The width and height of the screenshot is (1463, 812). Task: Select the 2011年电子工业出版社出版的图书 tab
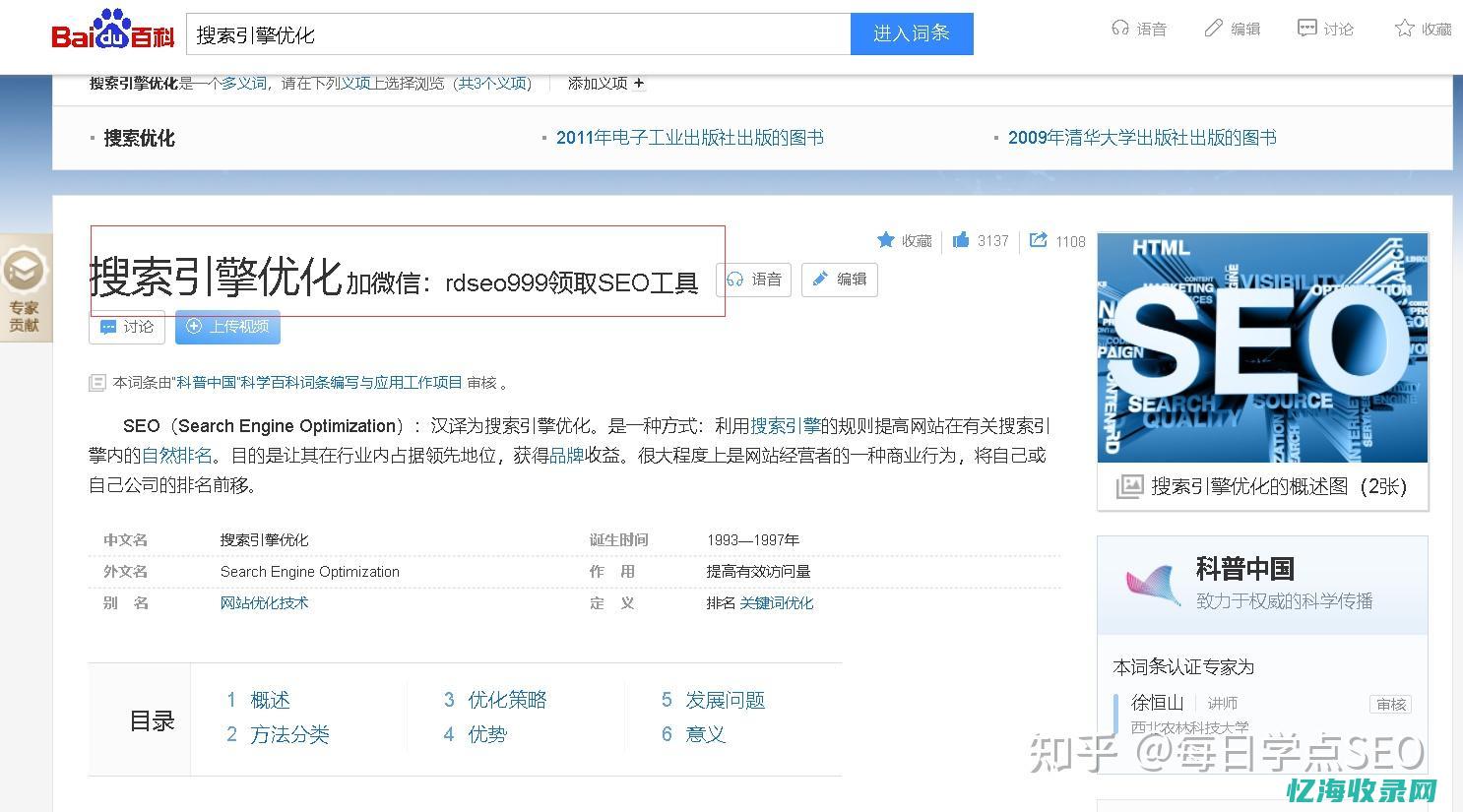click(689, 138)
